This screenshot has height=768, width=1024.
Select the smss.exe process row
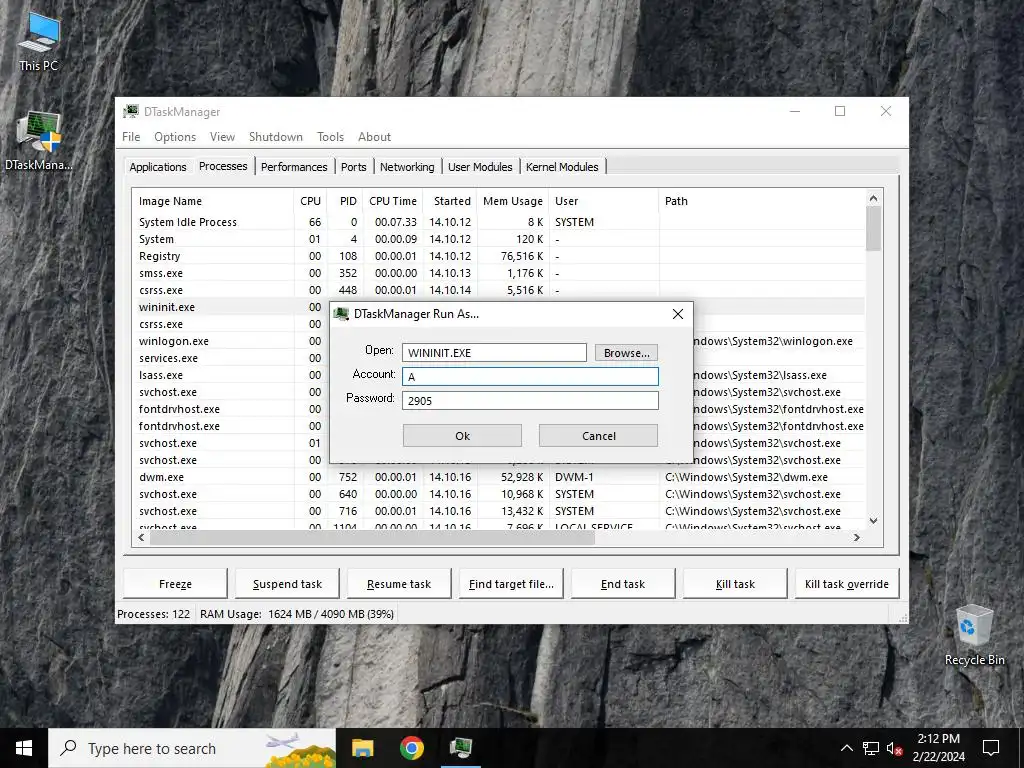[499, 273]
